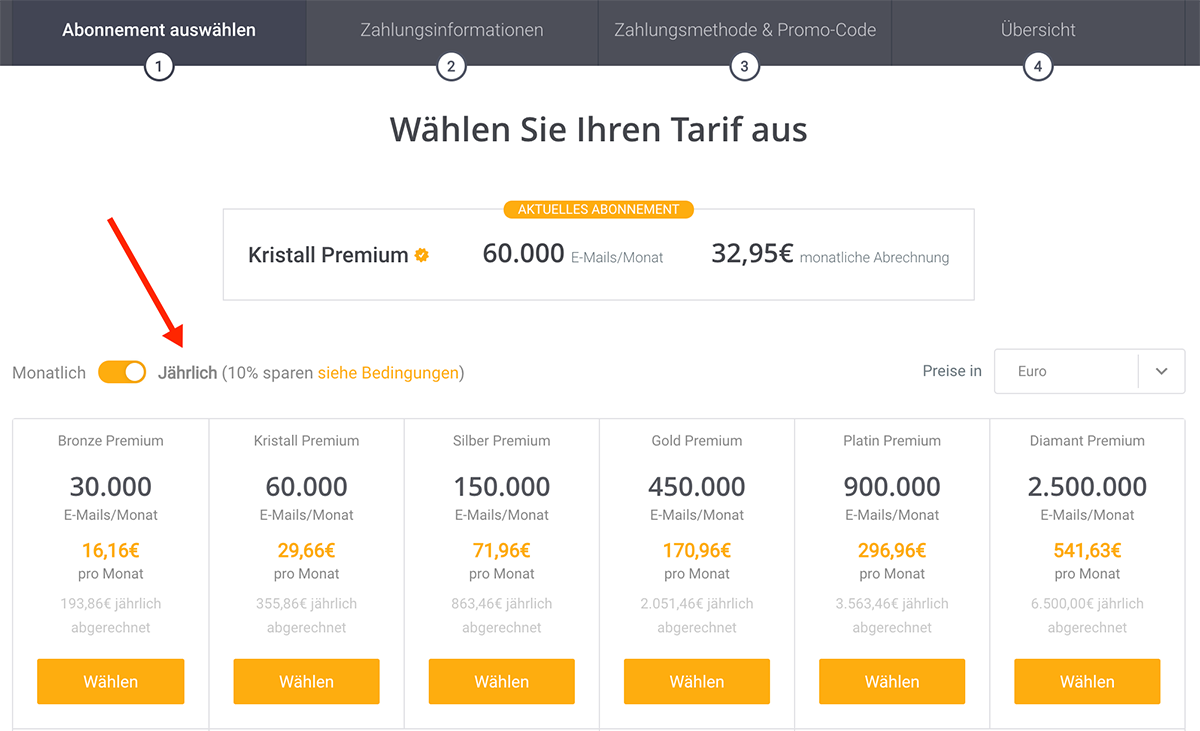Image resolution: width=1200 pixels, height=731 pixels.
Task: Click the Kristall Premium verified badge icon
Action: [422, 256]
